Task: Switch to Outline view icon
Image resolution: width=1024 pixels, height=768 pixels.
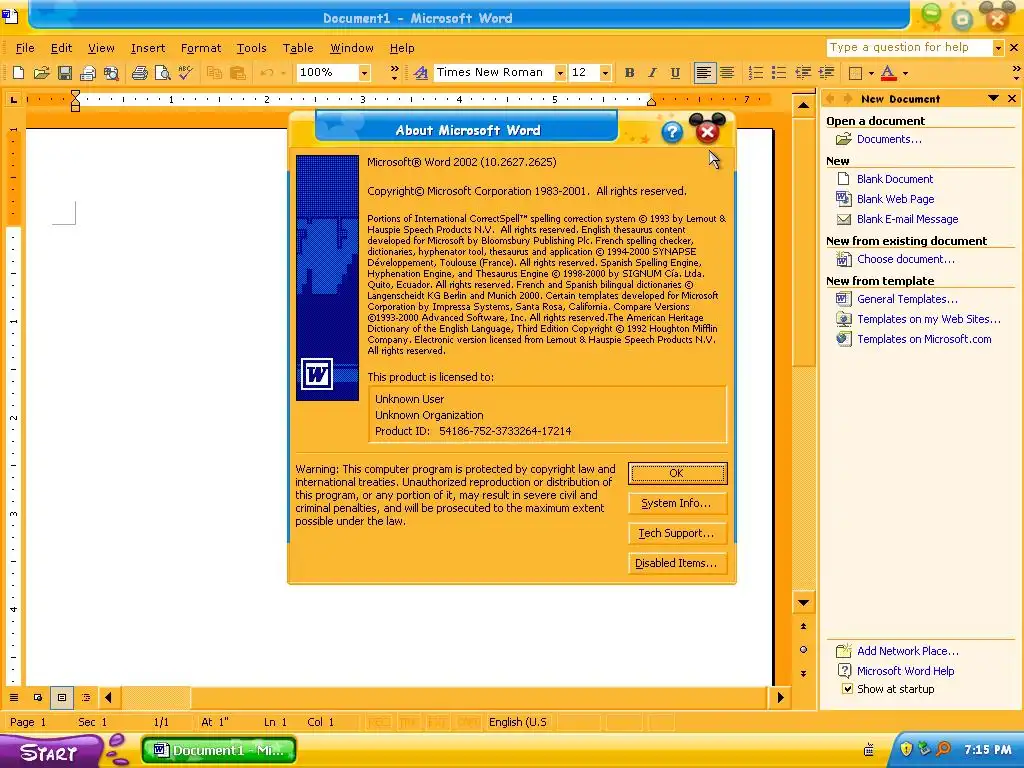Action: [86, 697]
